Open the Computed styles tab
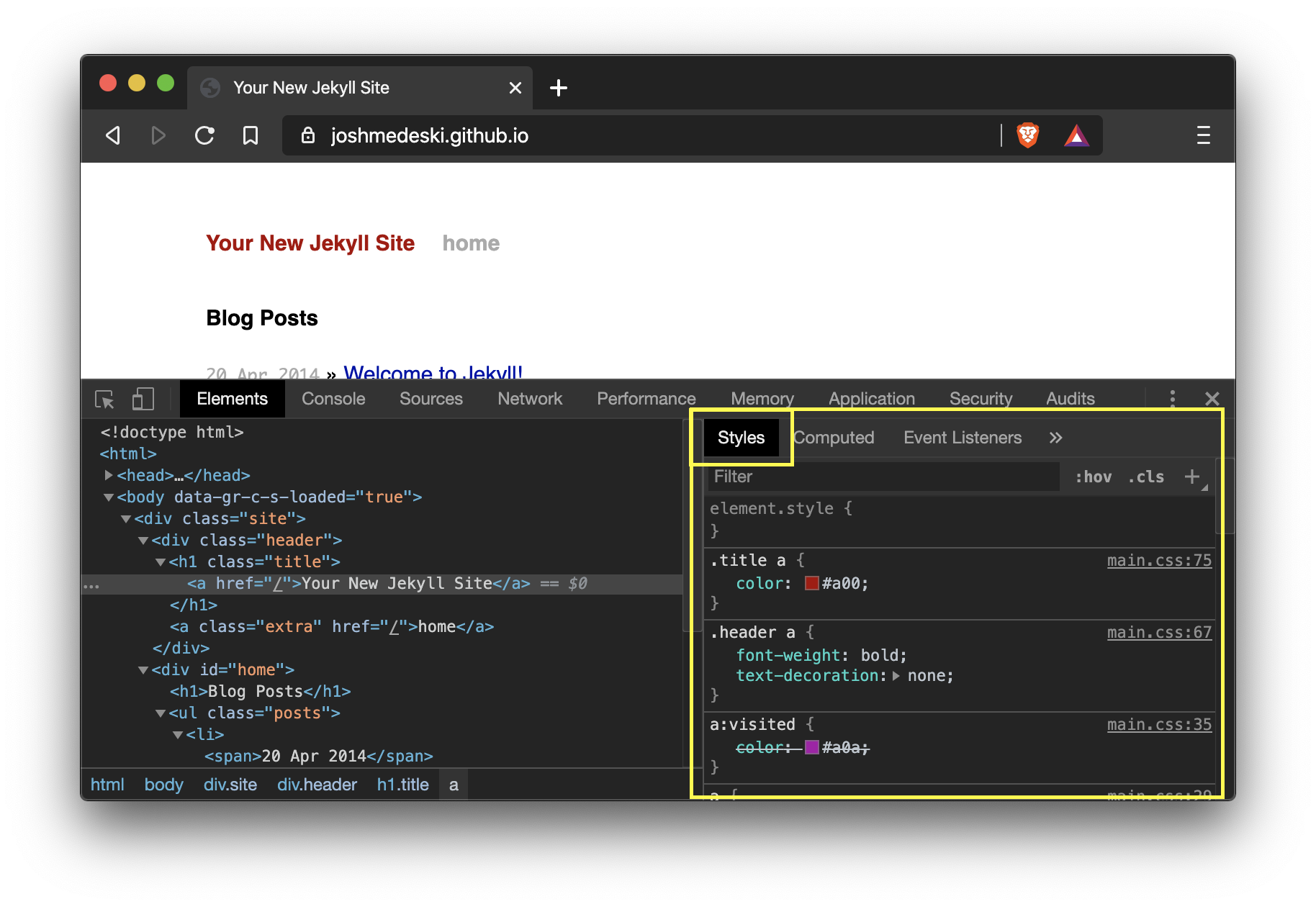 coord(834,438)
